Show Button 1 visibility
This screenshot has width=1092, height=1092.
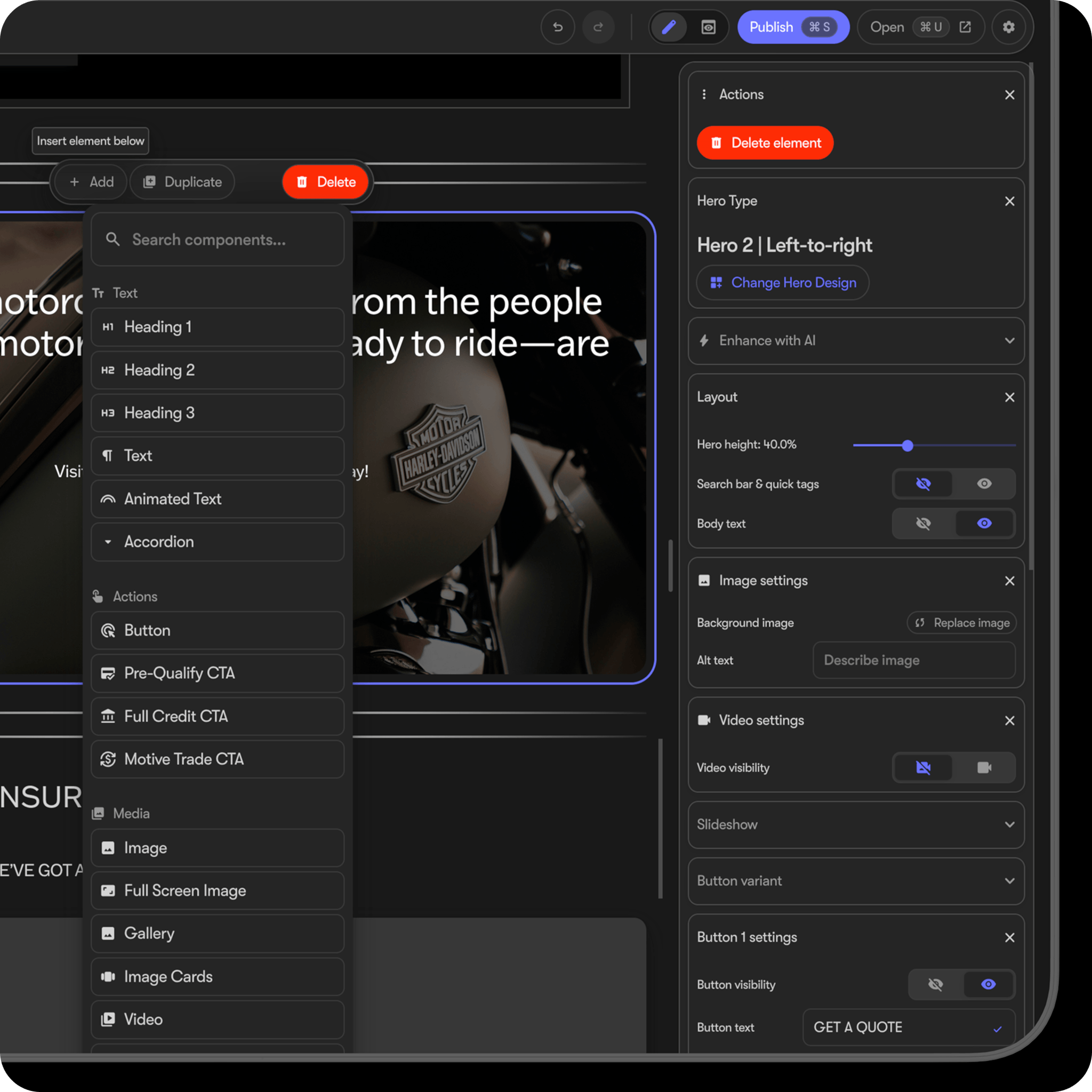tap(988, 985)
